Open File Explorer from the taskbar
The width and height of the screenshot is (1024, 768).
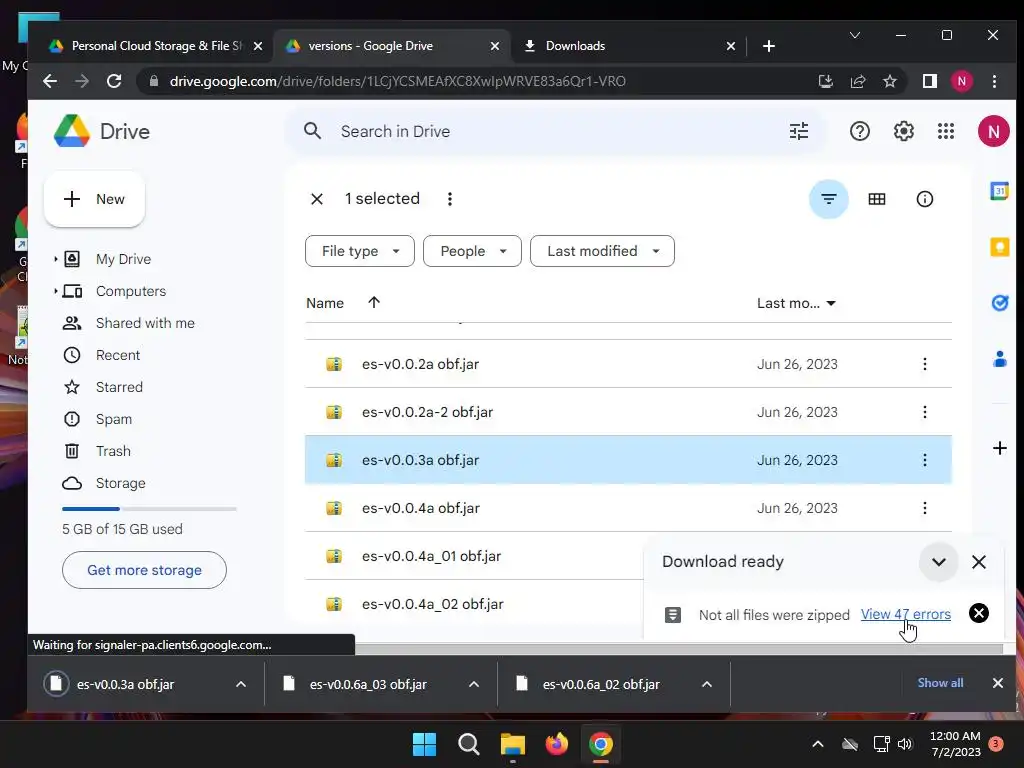(x=513, y=744)
